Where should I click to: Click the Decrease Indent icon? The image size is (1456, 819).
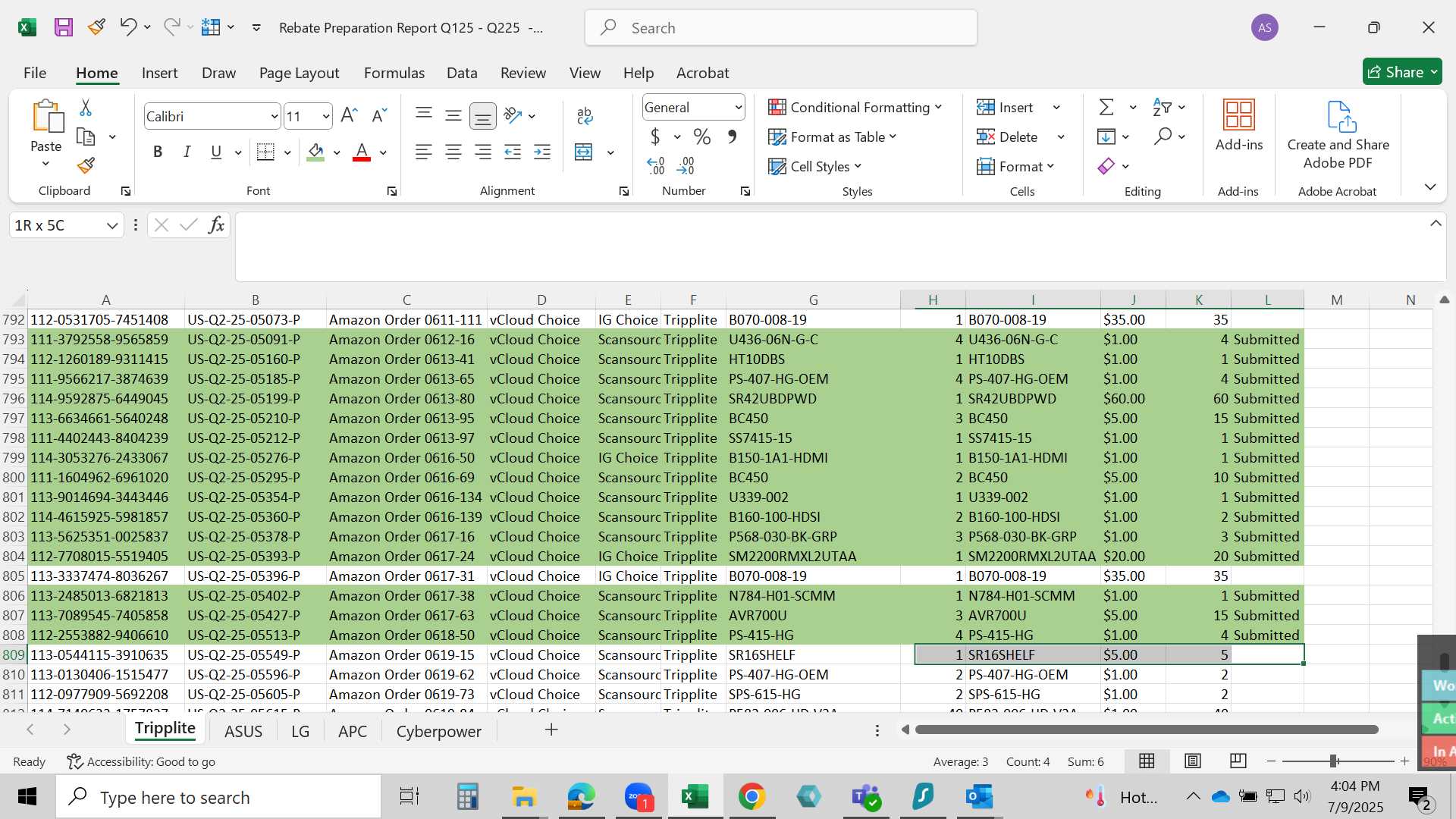(513, 152)
